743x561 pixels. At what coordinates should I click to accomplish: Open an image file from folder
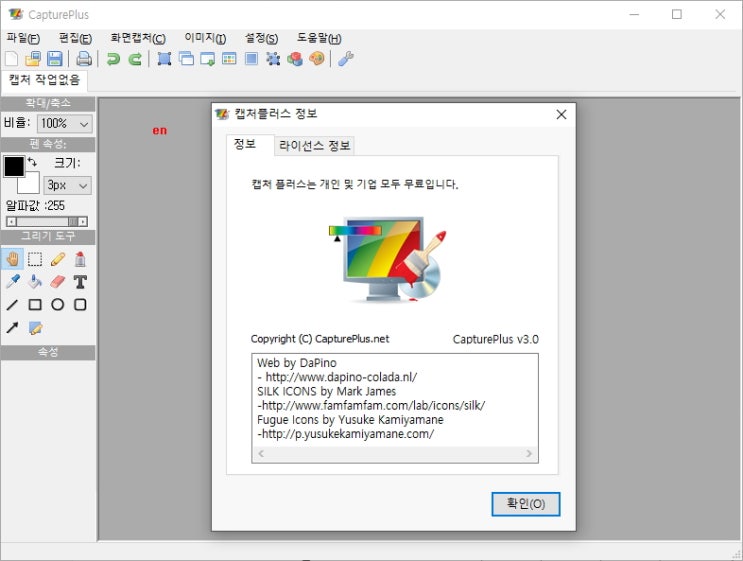(x=33, y=59)
